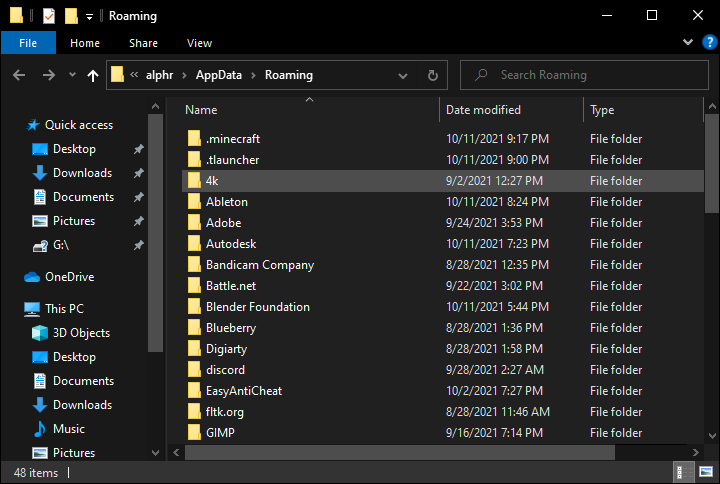Click the Properties icon in title bar
This screenshot has height=484, width=720.
(x=49, y=16)
